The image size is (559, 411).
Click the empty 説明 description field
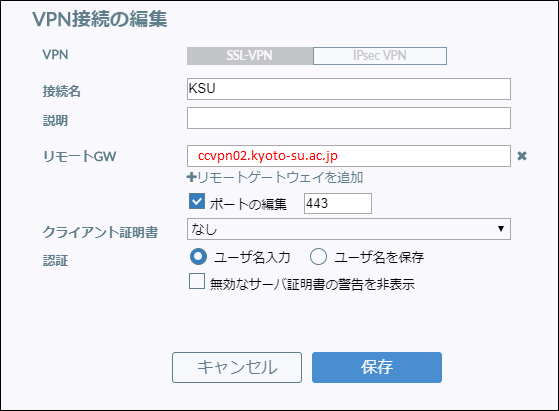pyautogui.click(x=349, y=118)
